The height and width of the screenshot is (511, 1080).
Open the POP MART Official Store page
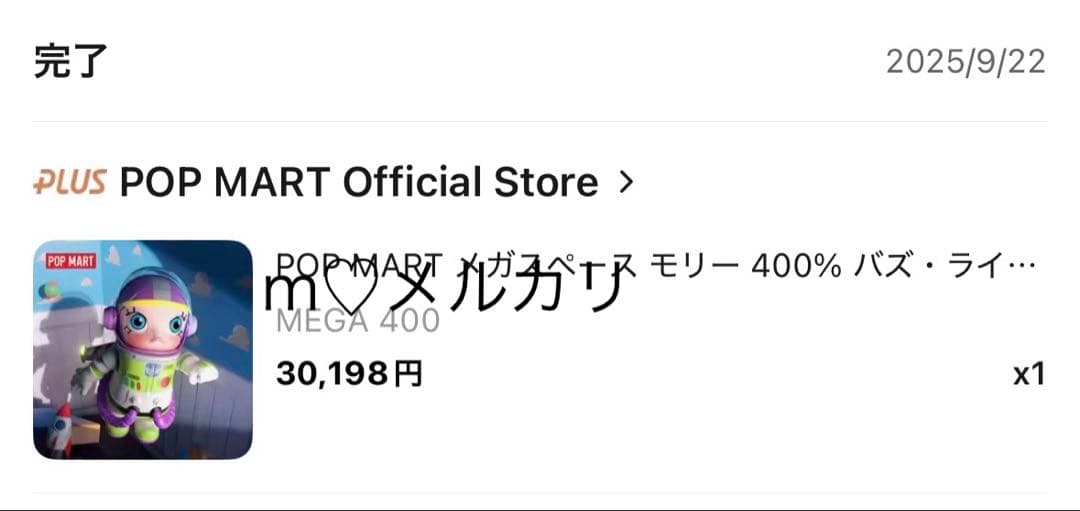(x=358, y=182)
